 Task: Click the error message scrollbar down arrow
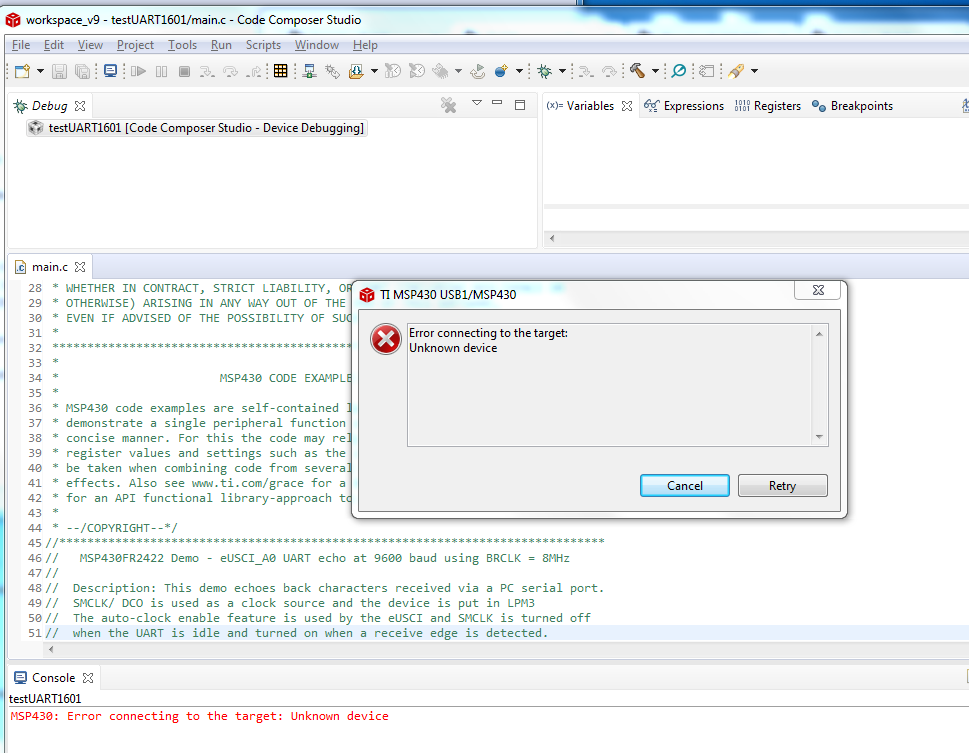[819, 437]
